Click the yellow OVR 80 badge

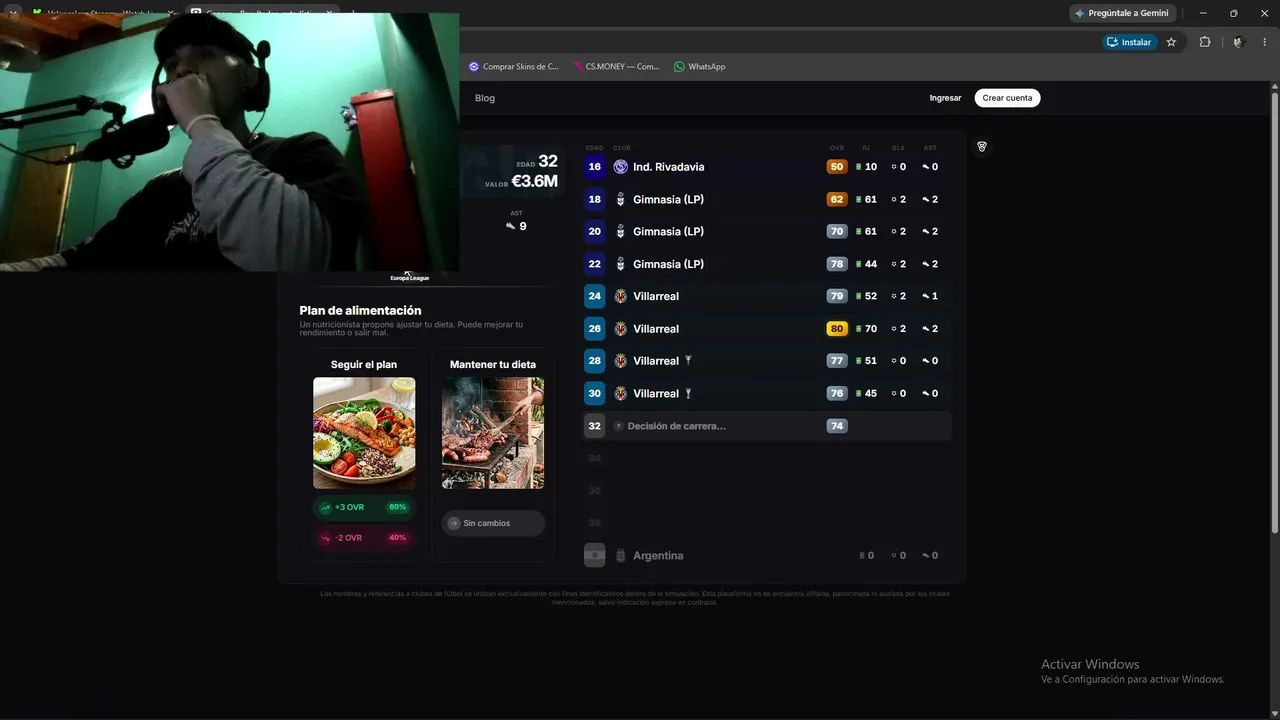click(x=837, y=329)
